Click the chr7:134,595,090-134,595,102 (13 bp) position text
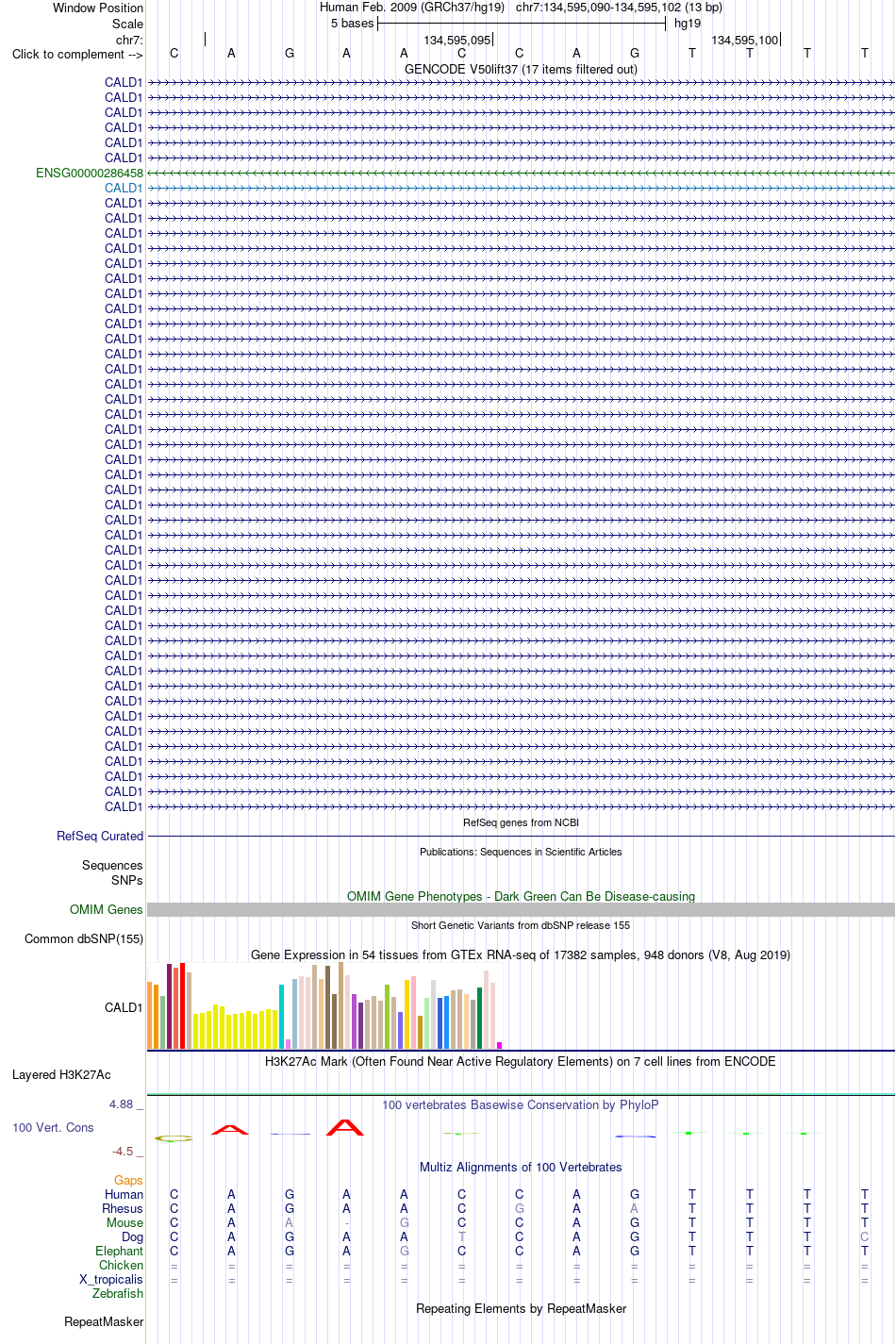Viewport: 896px width, 1344px height. click(619, 8)
